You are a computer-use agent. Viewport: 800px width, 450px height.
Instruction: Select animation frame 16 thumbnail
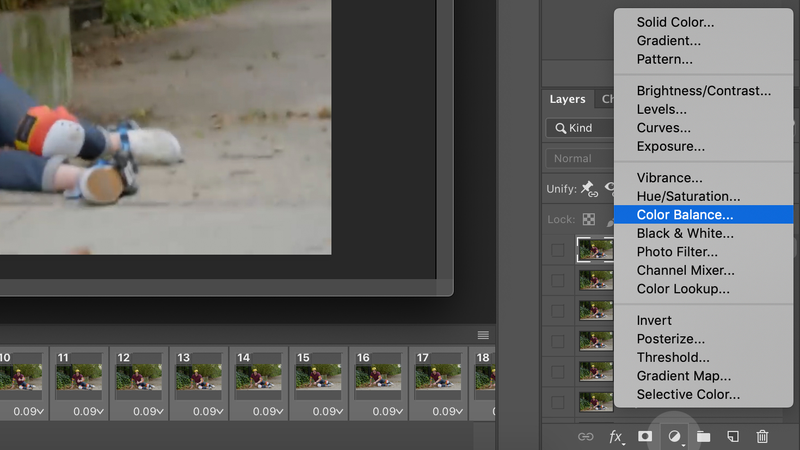coord(378,377)
